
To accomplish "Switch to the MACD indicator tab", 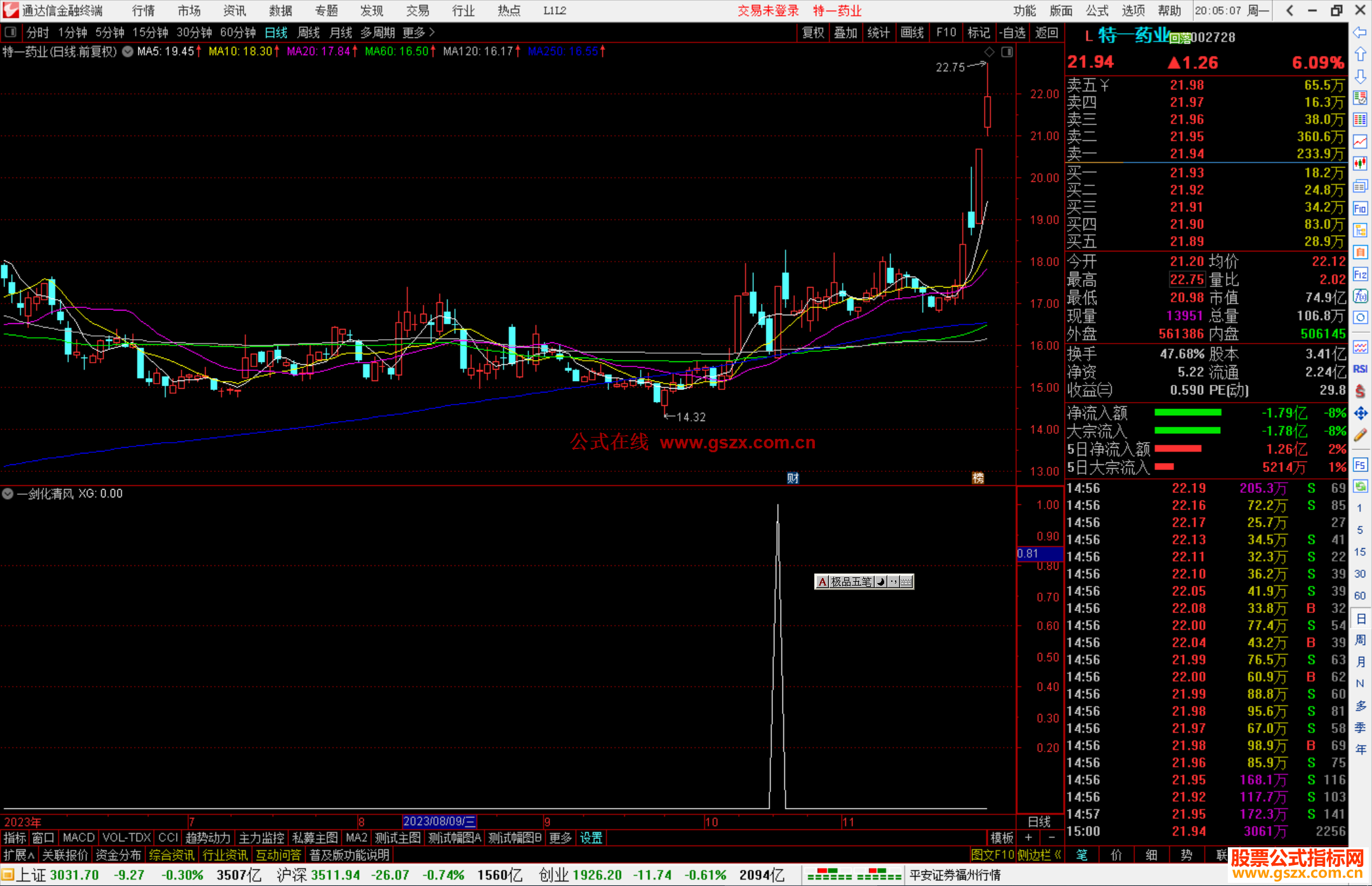I will point(79,838).
